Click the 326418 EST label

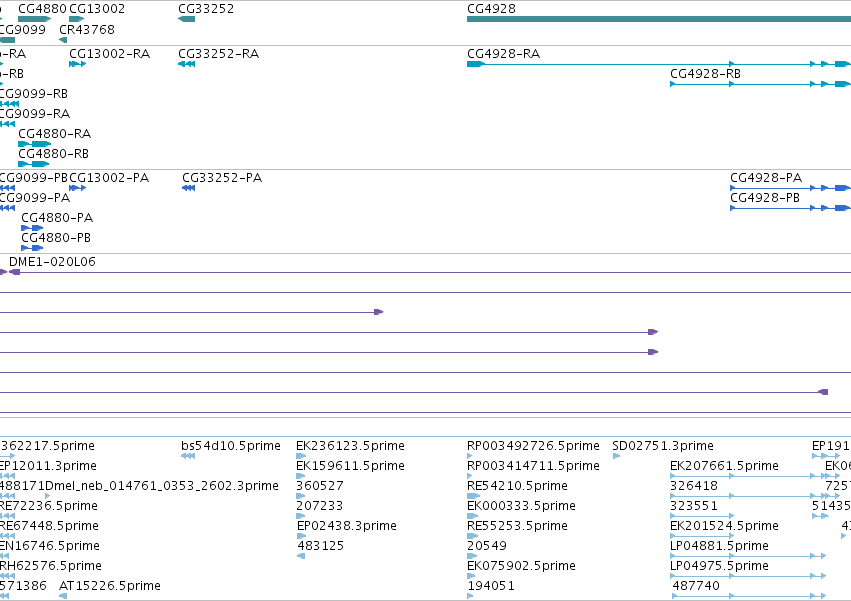click(x=694, y=486)
